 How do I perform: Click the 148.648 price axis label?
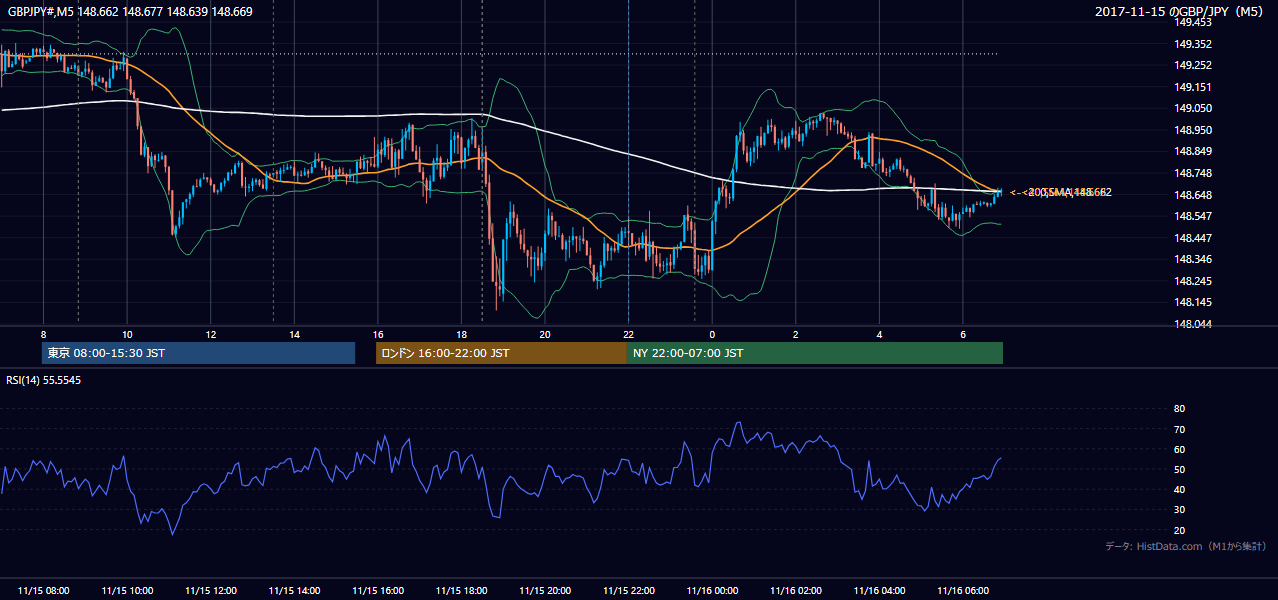point(1193,195)
